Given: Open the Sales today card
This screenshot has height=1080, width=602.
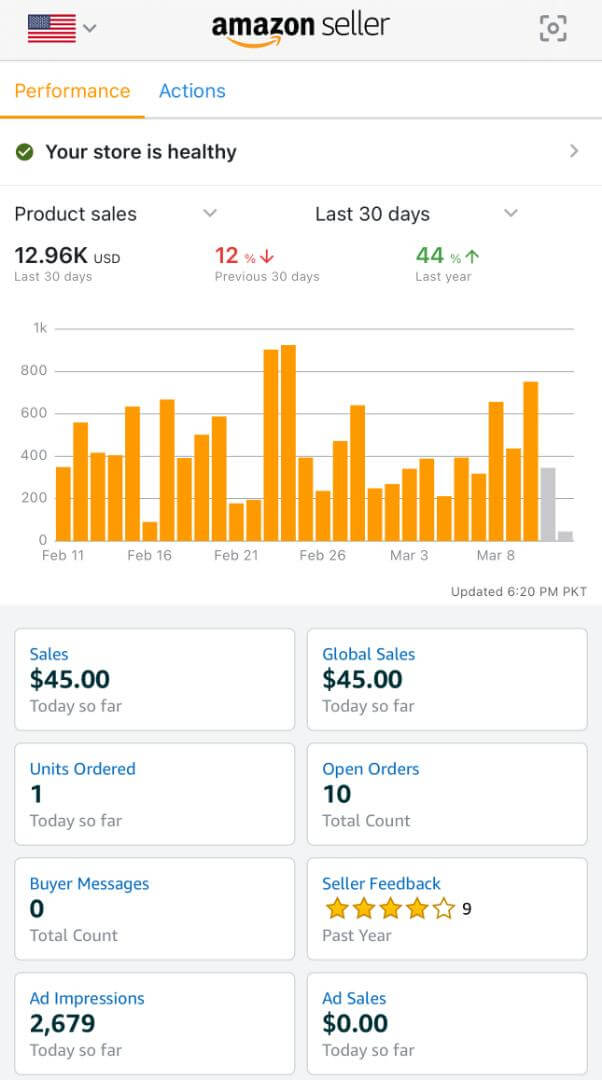Looking at the screenshot, I should click(x=154, y=679).
